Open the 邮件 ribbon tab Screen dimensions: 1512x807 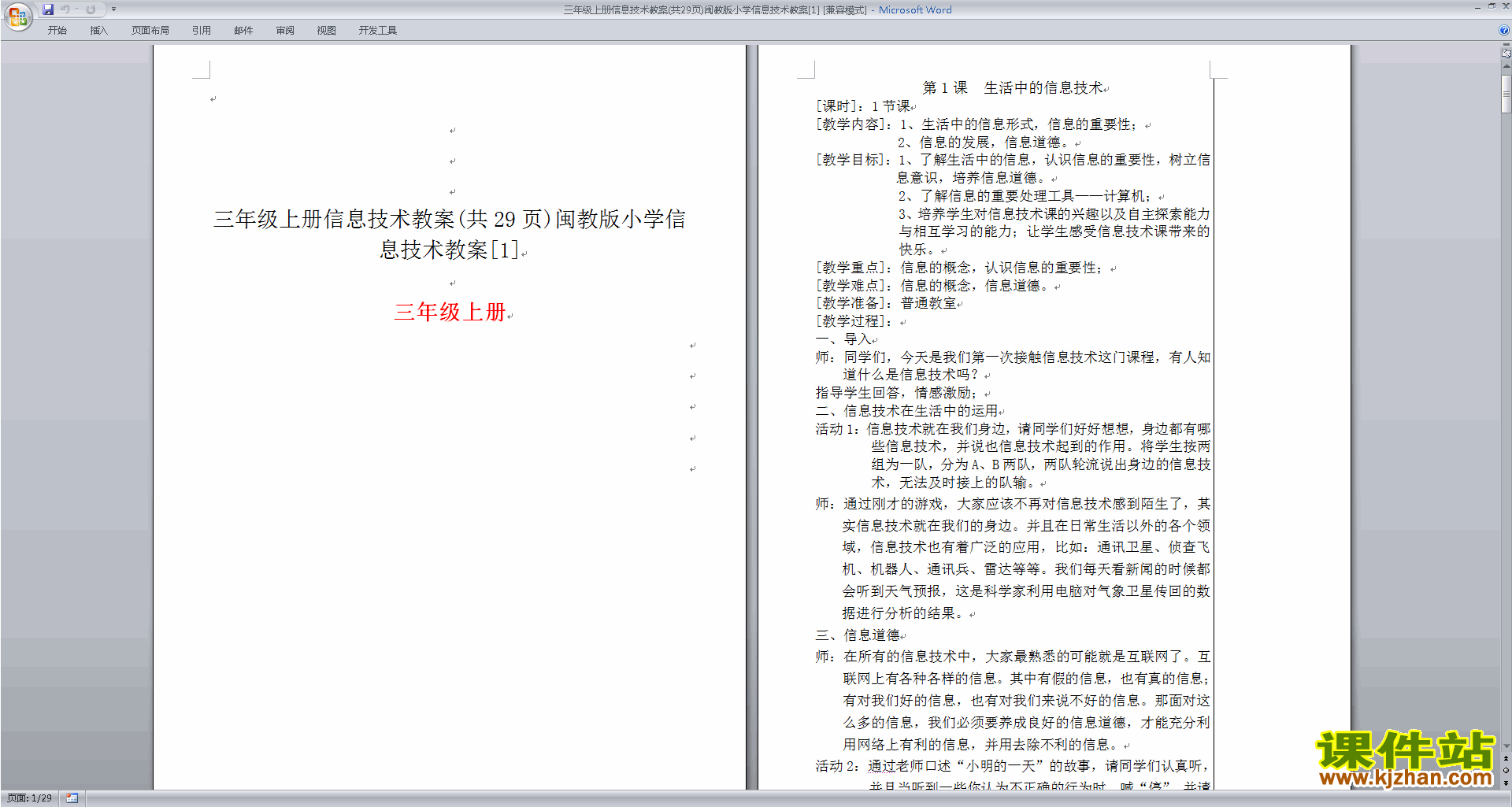243,31
